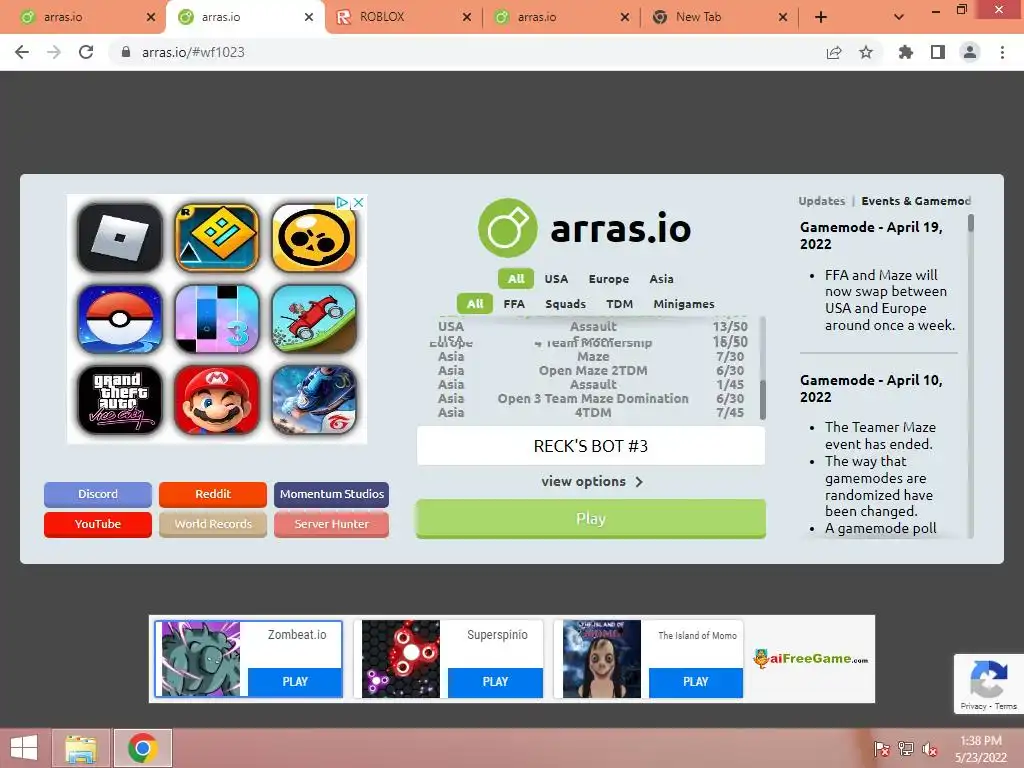The width and height of the screenshot is (1024, 768).
Task: Click the arras.io green logo
Action: tap(507, 228)
